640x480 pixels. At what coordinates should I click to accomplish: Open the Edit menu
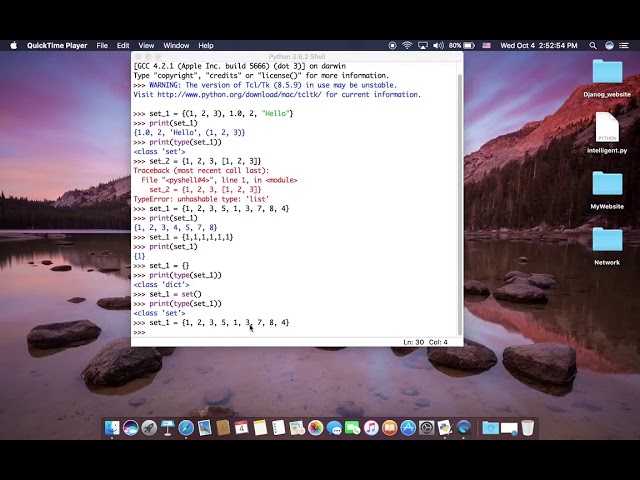click(123, 45)
